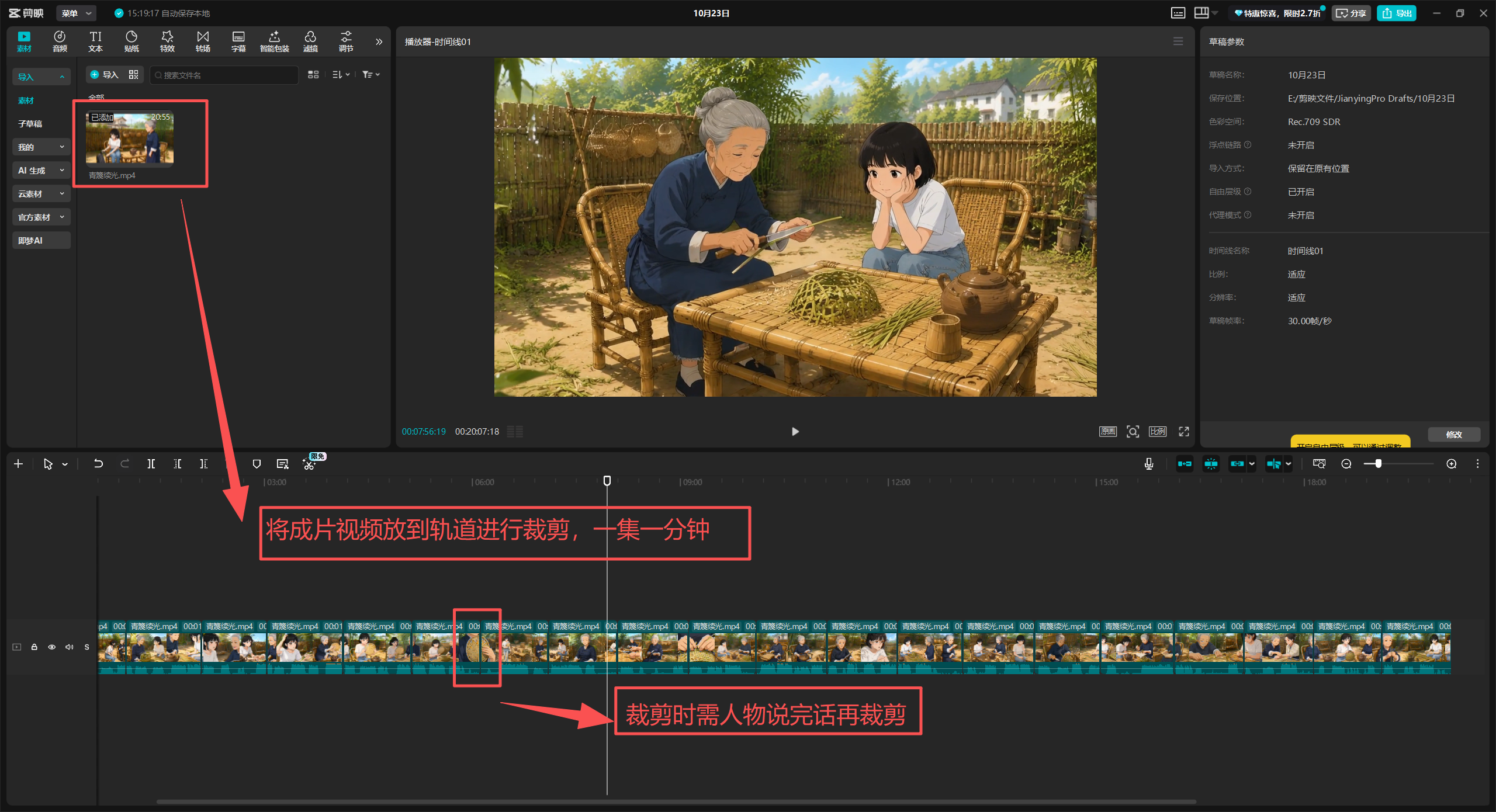
Task: Expand the 云素材 sidebar section
Action: click(41, 194)
